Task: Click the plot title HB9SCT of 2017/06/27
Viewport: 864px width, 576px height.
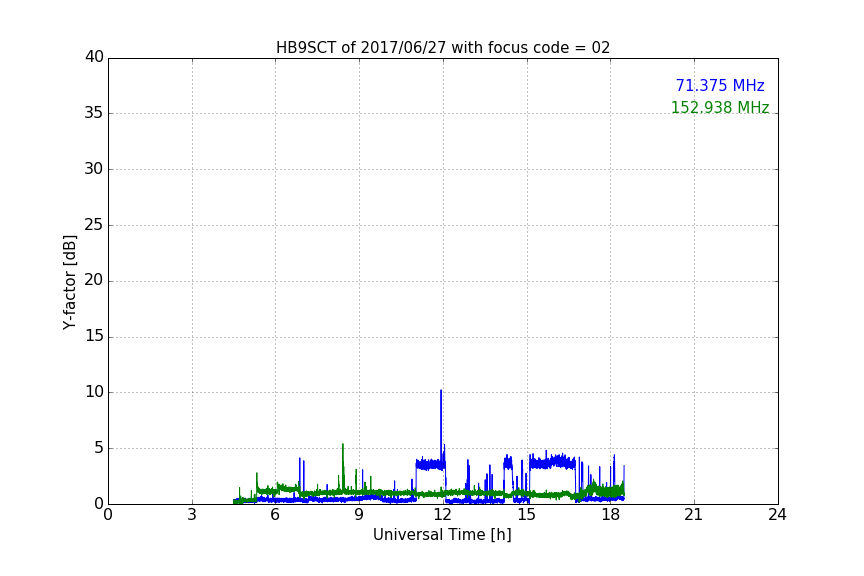Action: (442, 48)
